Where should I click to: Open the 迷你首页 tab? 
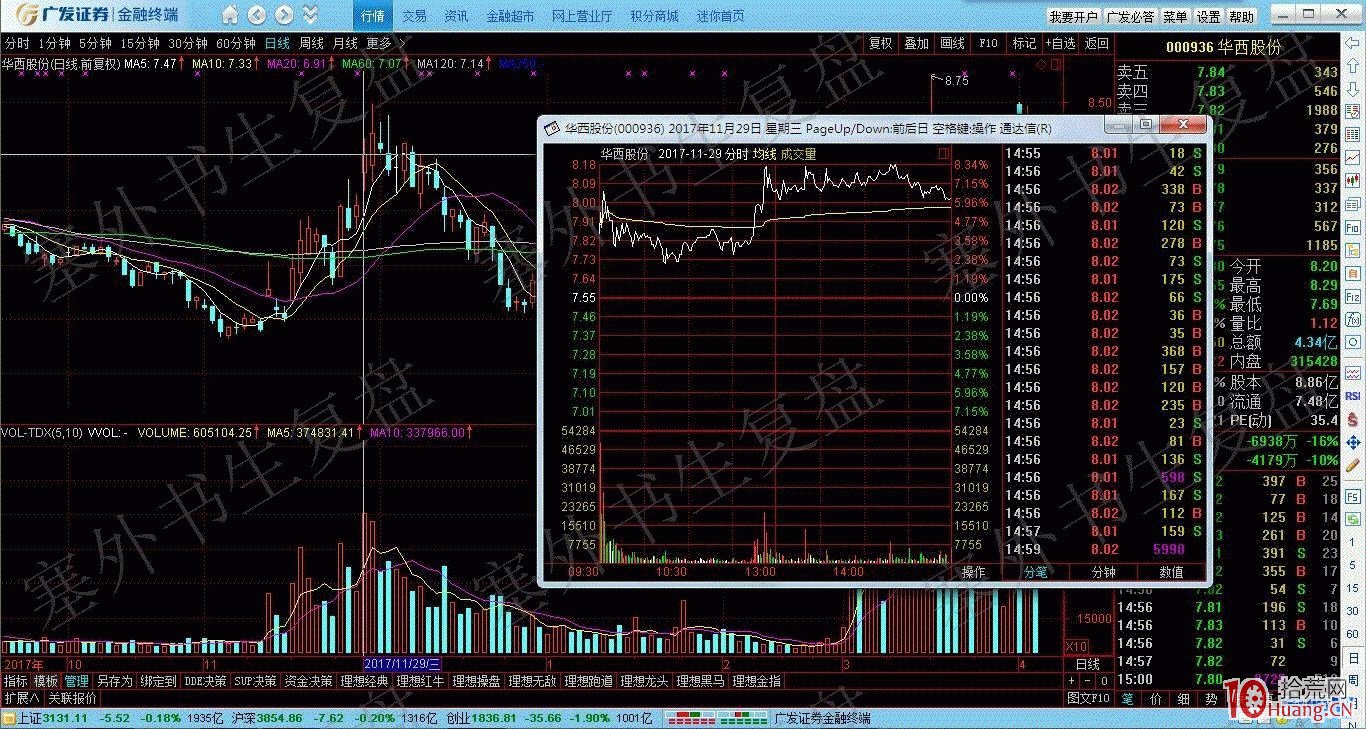[x=720, y=16]
